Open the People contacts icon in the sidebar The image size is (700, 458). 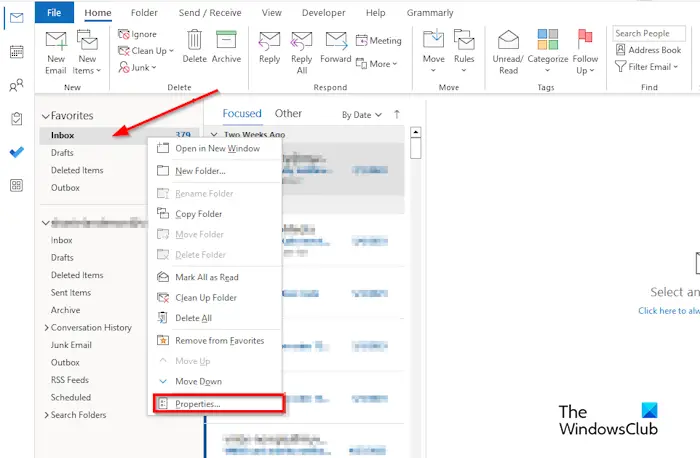(17, 85)
